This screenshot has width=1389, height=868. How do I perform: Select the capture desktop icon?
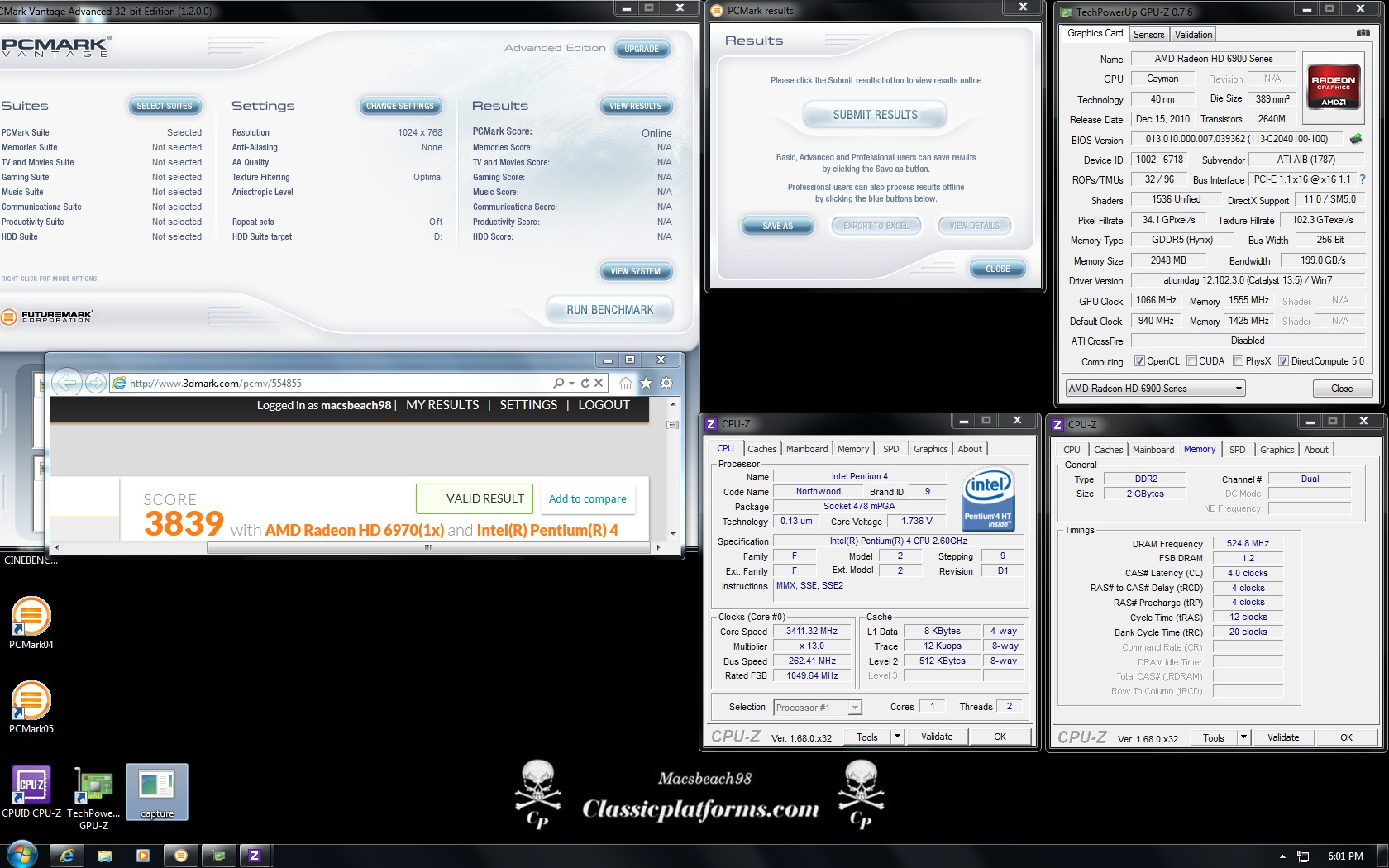click(x=157, y=792)
